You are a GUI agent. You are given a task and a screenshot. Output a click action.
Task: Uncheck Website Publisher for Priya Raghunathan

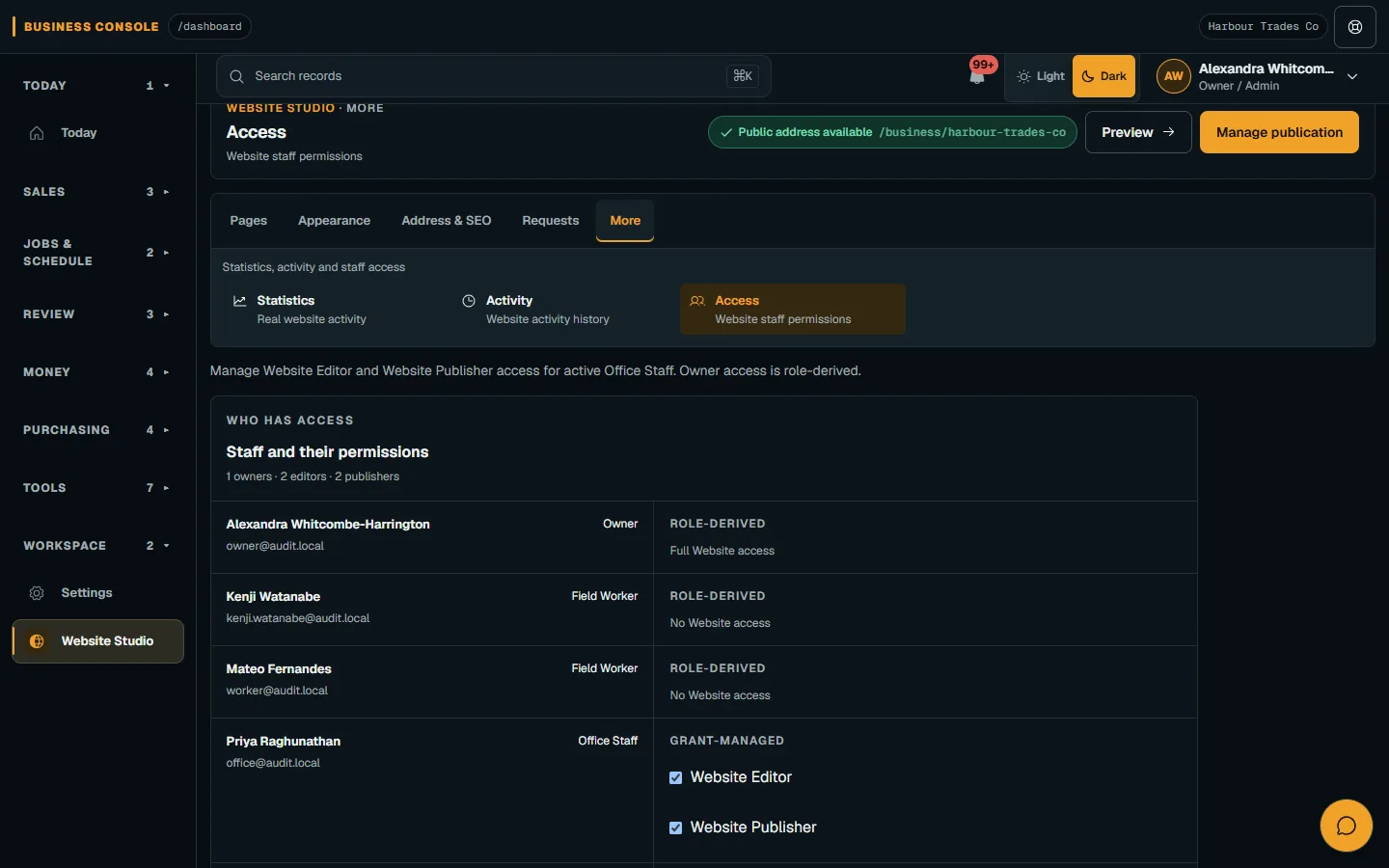(675, 827)
